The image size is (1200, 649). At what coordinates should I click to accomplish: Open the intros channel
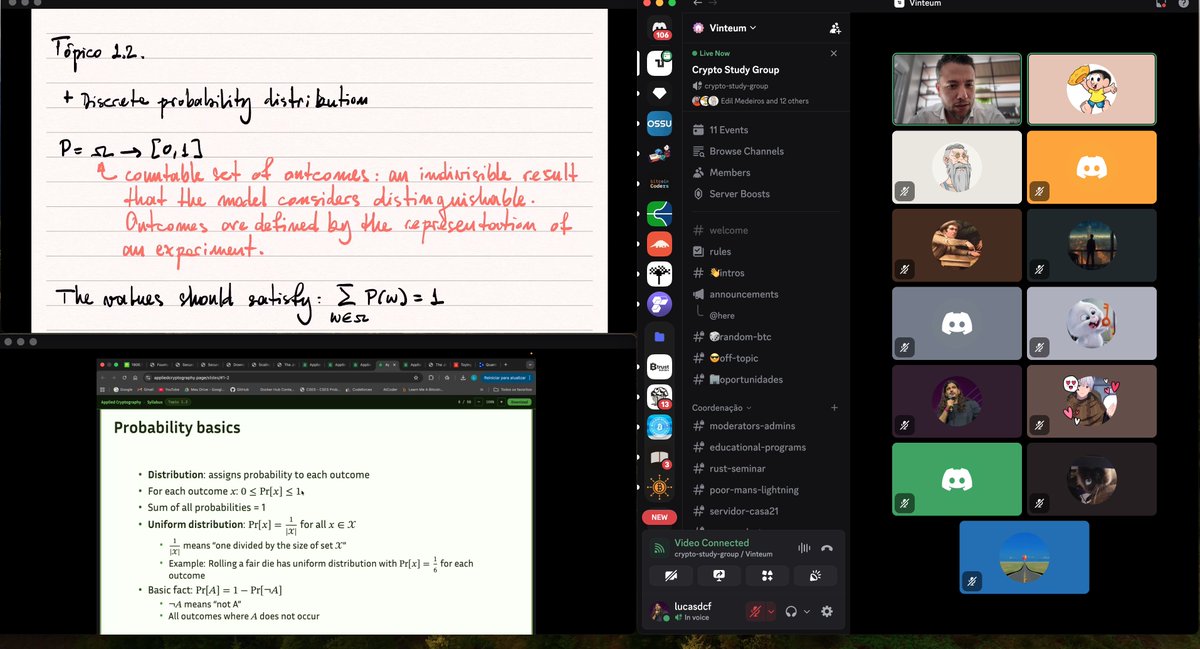click(x=766, y=273)
